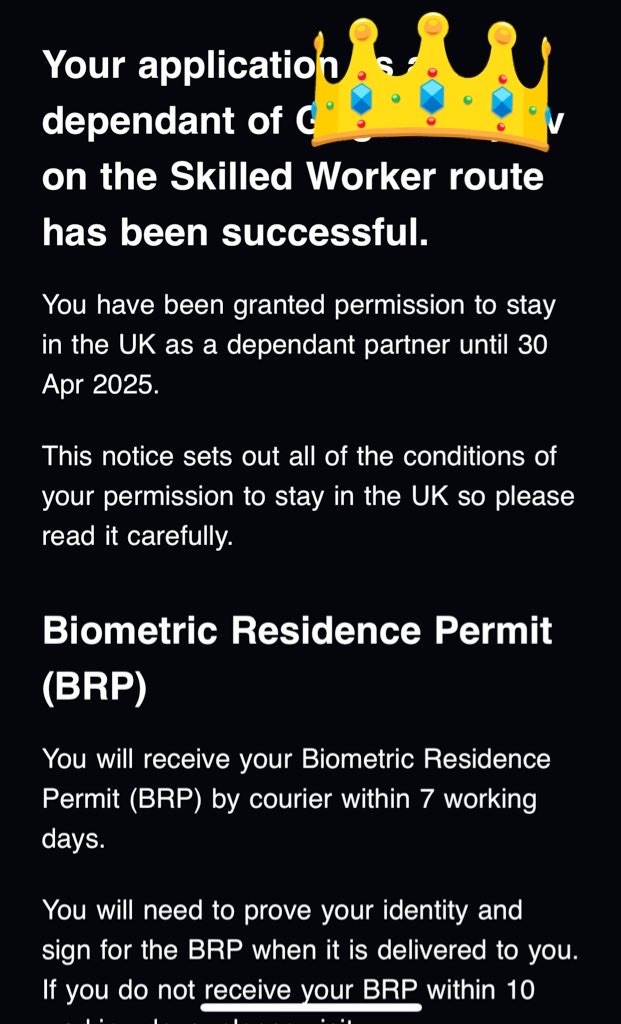This screenshot has width=621, height=1024.
Task: Tap 'You will need to prove your identity' line
Action: pyautogui.click(x=282, y=910)
